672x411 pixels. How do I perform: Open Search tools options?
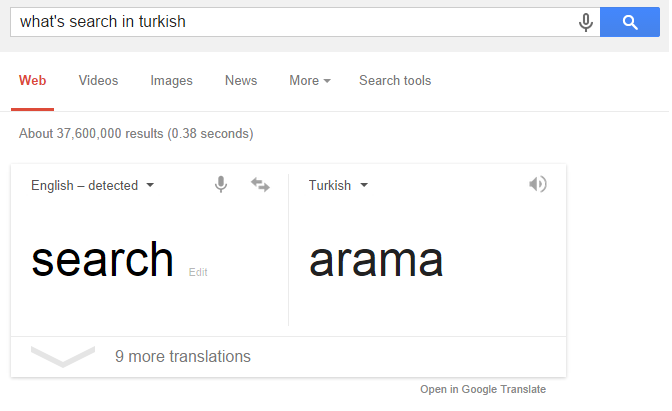point(395,81)
